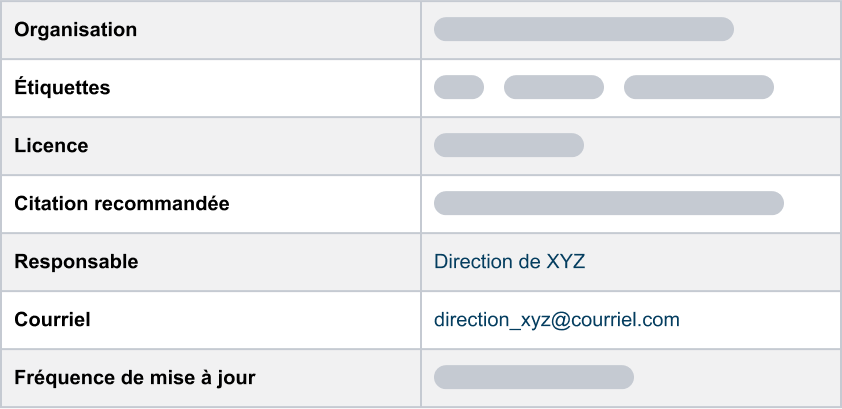The width and height of the screenshot is (842, 409).
Task: Open the Direction de XYZ link
Action: pos(509,262)
